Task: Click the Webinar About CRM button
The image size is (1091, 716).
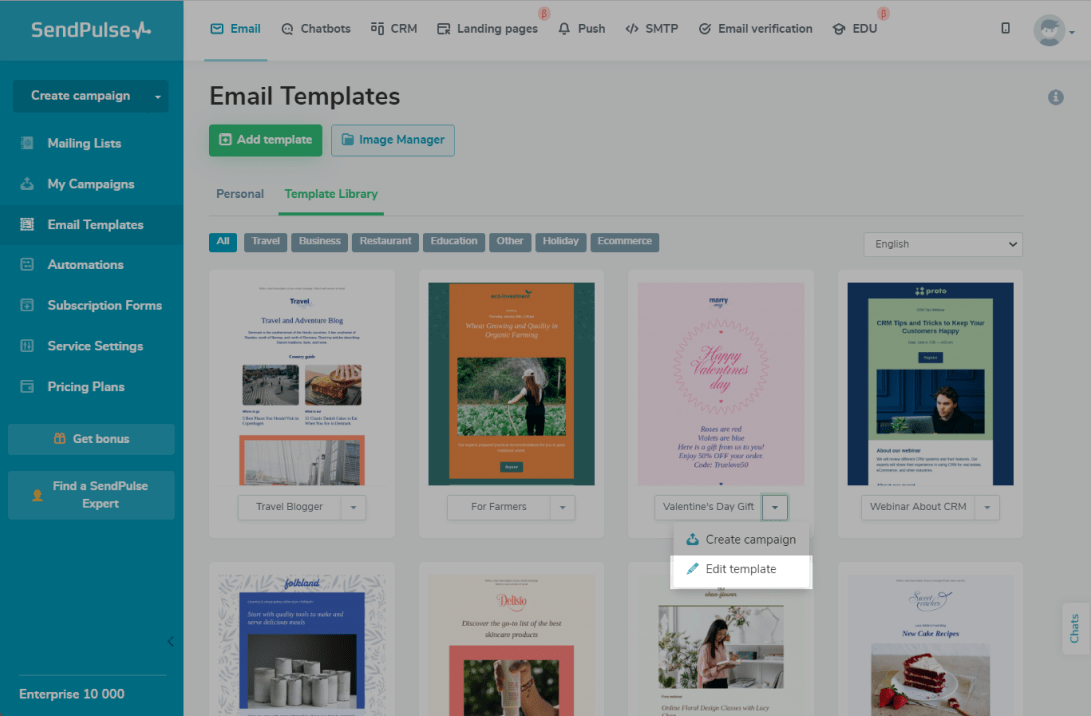Action: 918,507
